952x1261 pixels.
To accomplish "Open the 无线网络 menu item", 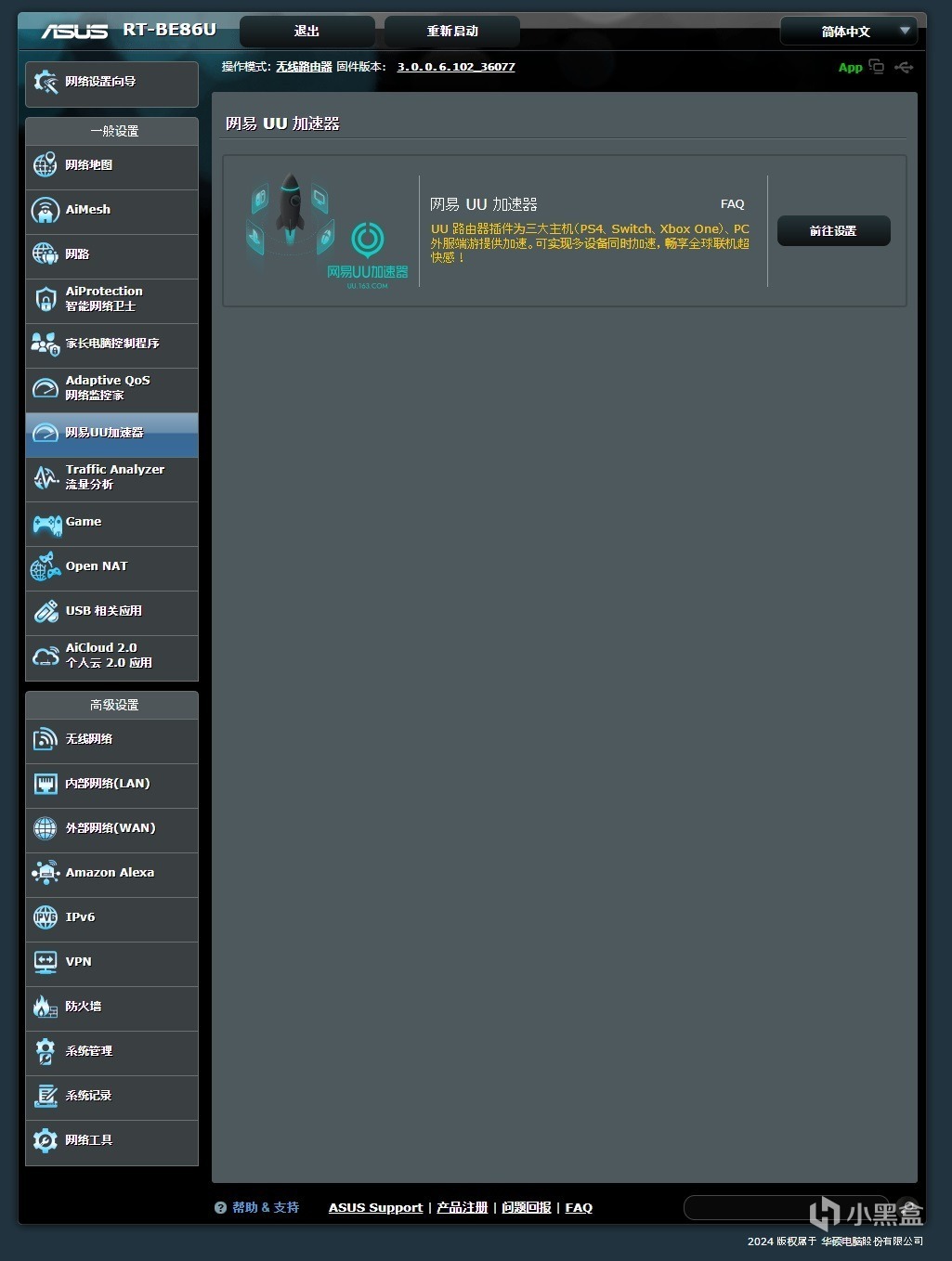I will (111, 739).
